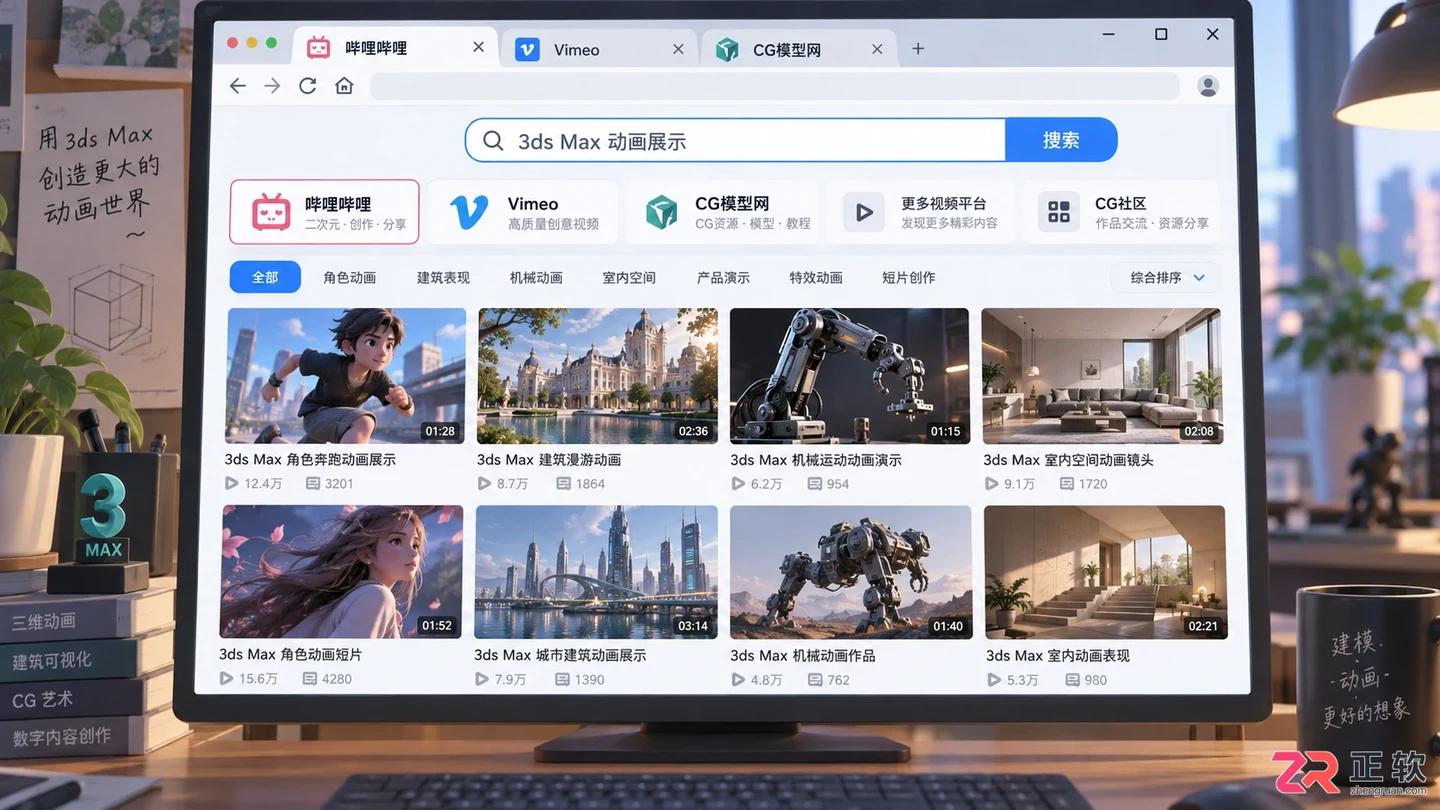
Task: Click the CG社区 grid icon
Action: [1058, 212]
